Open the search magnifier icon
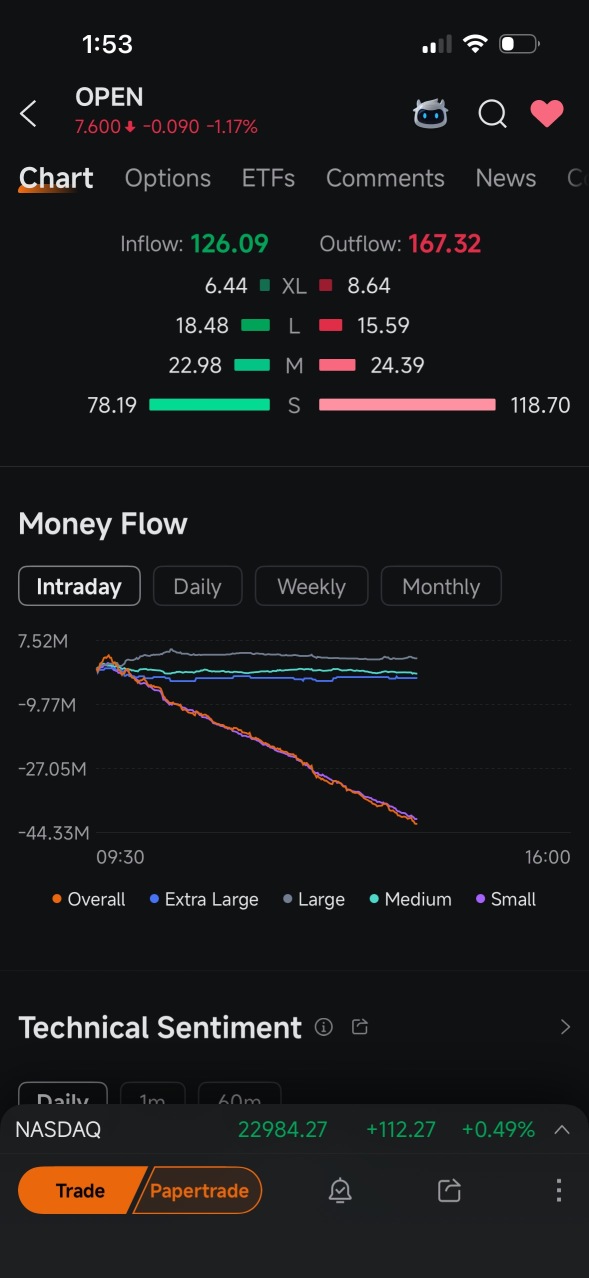The image size is (589, 1278). pyautogui.click(x=492, y=114)
